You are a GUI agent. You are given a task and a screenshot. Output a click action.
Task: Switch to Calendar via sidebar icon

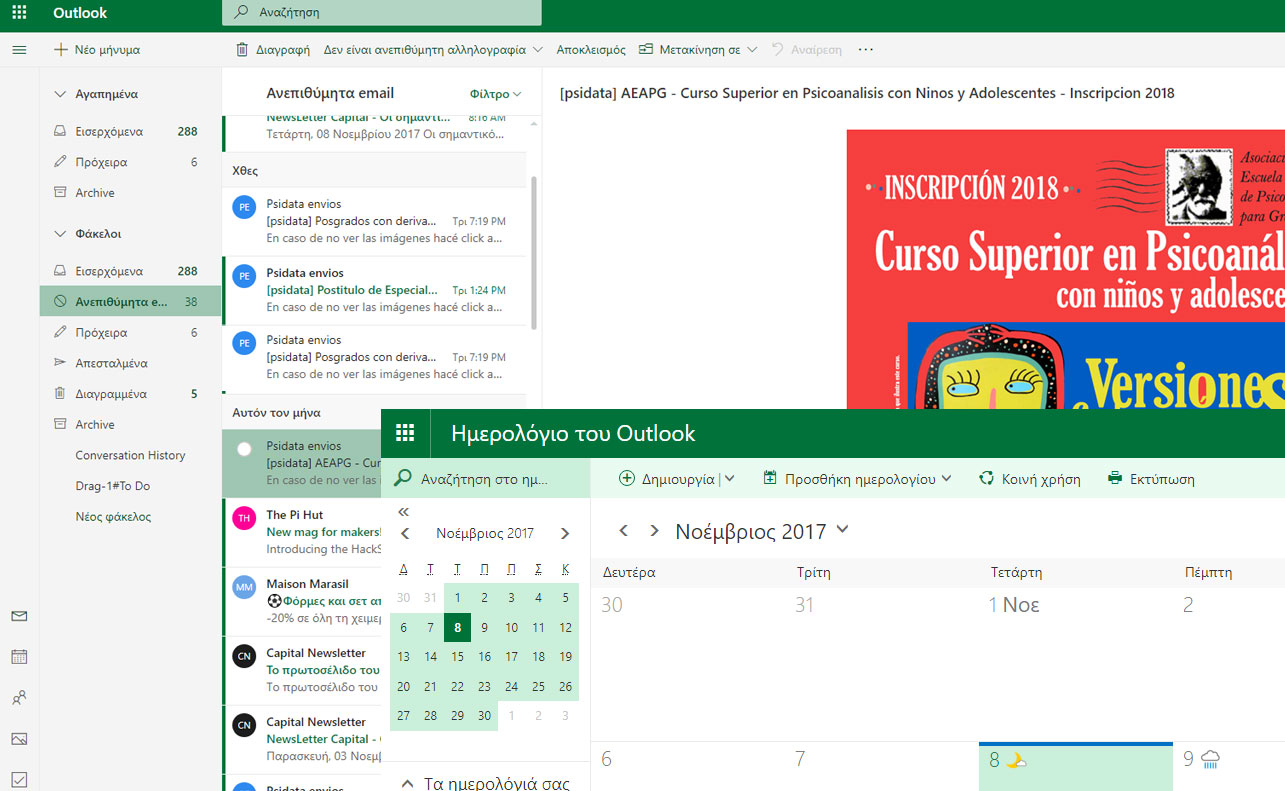tap(19, 657)
